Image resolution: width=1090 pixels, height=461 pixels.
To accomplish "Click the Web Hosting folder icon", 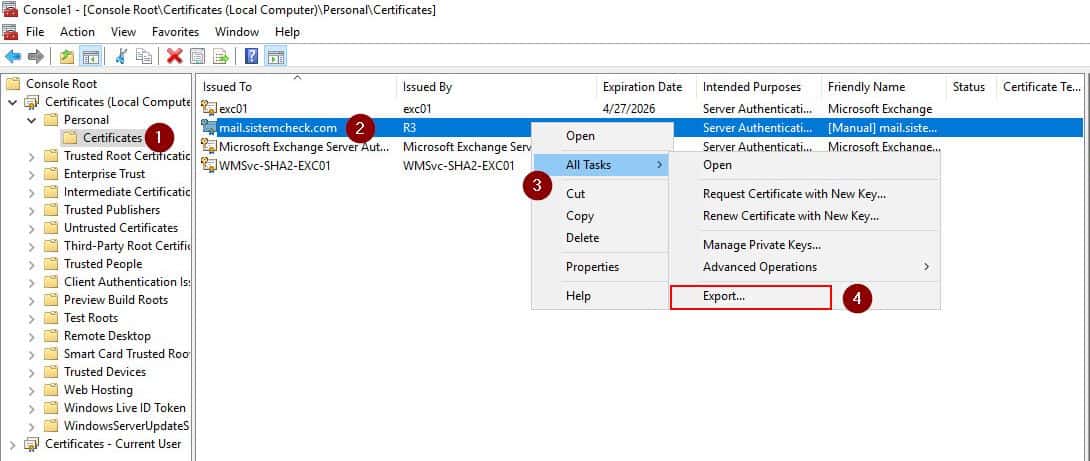I will point(51,389).
